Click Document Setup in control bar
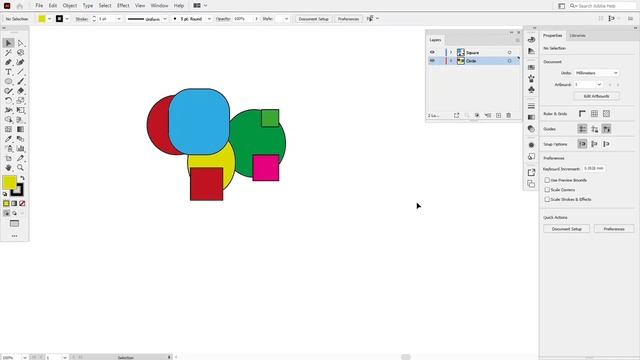This screenshot has width=640, height=360. [x=313, y=19]
